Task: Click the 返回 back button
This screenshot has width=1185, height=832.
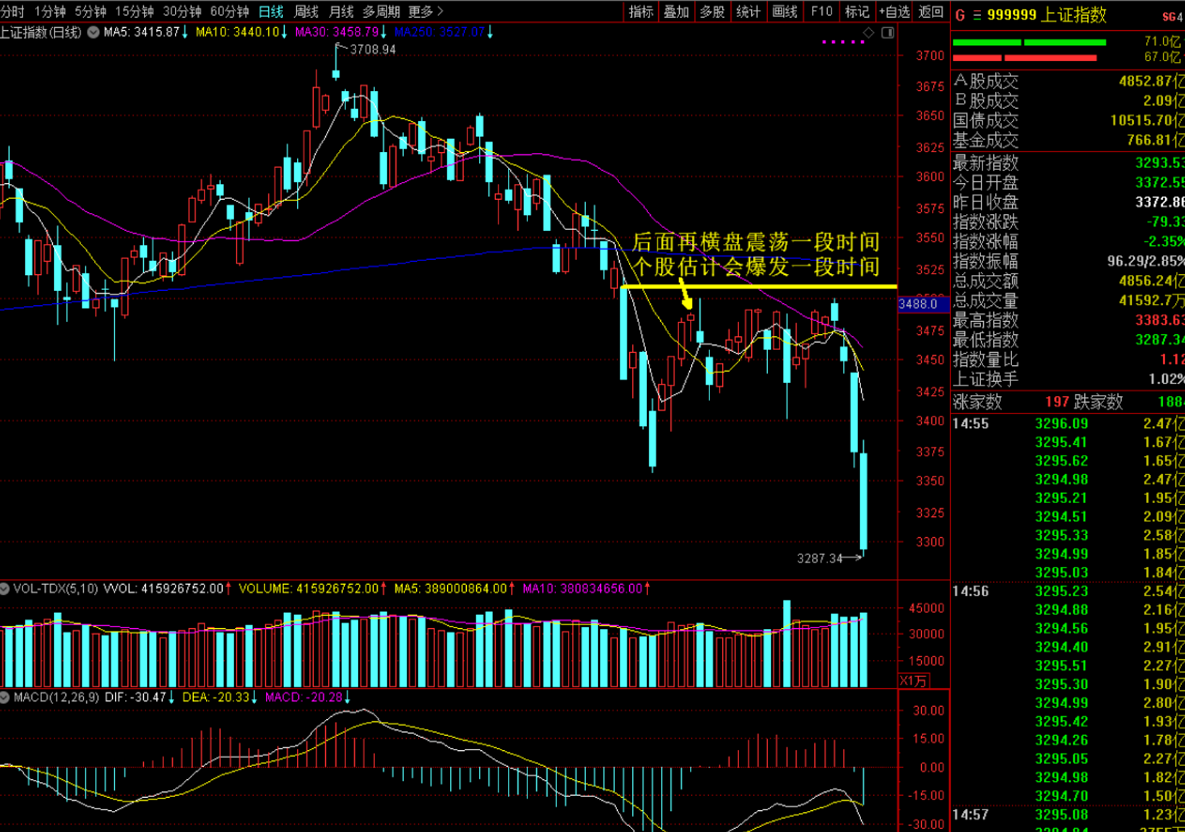Action: [x=930, y=12]
